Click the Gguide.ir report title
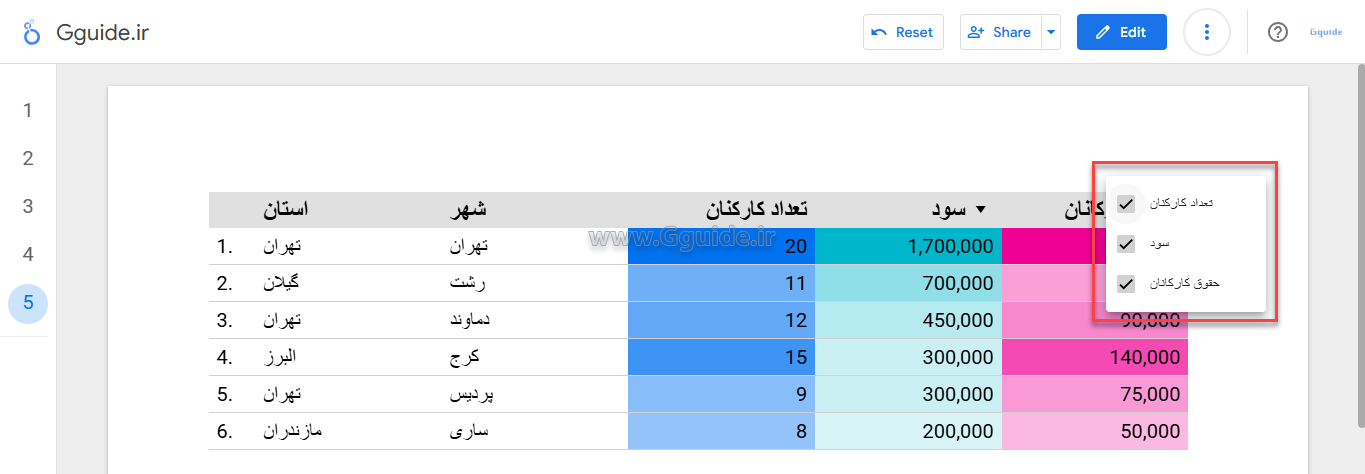The height and width of the screenshot is (474, 1365). pyautogui.click(x=103, y=32)
